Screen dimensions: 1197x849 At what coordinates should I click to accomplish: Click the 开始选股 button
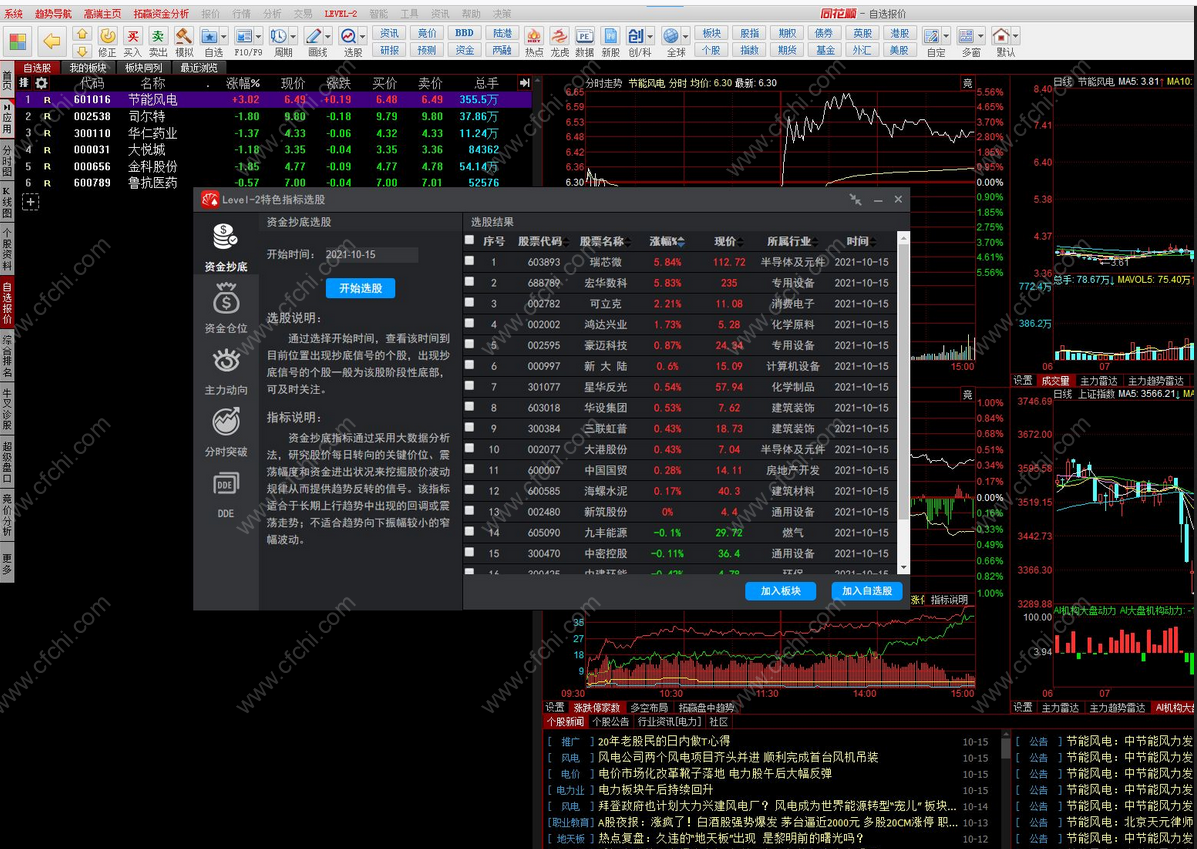[x=360, y=288]
